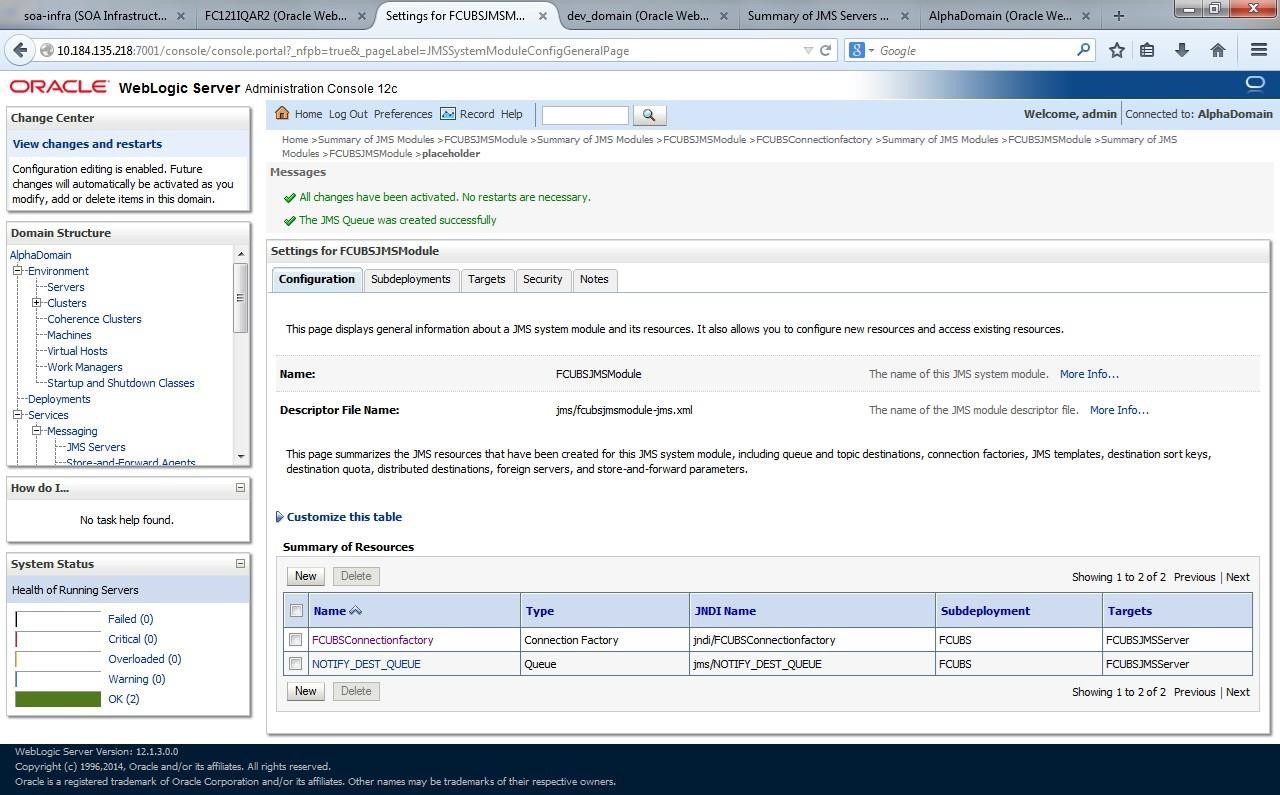Tick the select-all checkbox in the table header
The image size is (1280, 795).
(x=296, y=610)
